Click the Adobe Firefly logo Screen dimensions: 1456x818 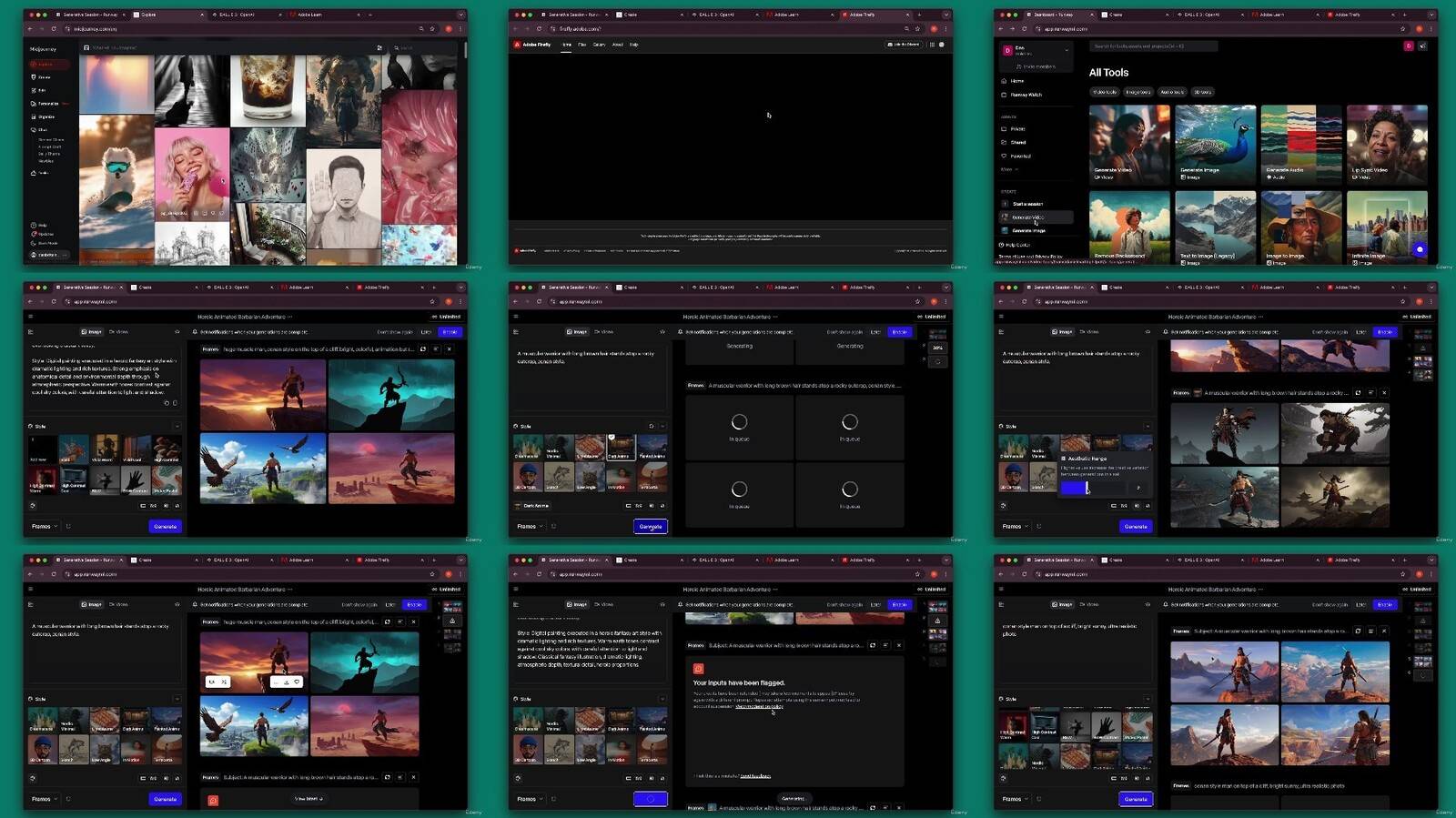click(533, 45)
